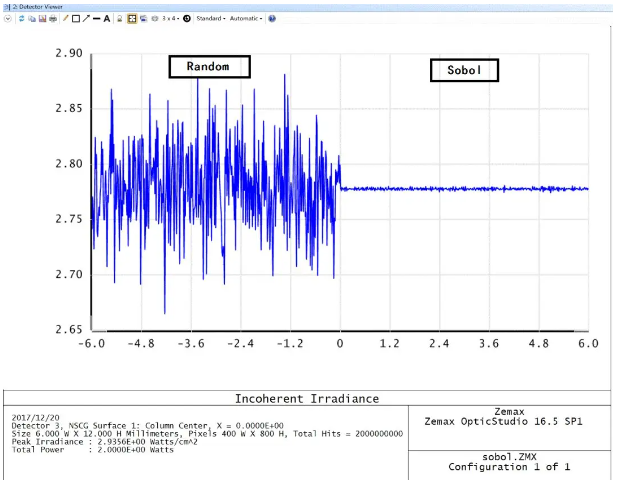Click the Refresh update icon
Viewport: 618px width, 487px height.
[x=22, y=18]
